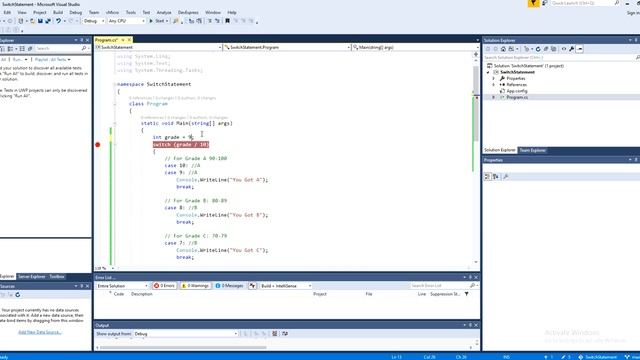Collapse the SwitchStatement project node
640x360 pixels.
click(x=488, y=72)
